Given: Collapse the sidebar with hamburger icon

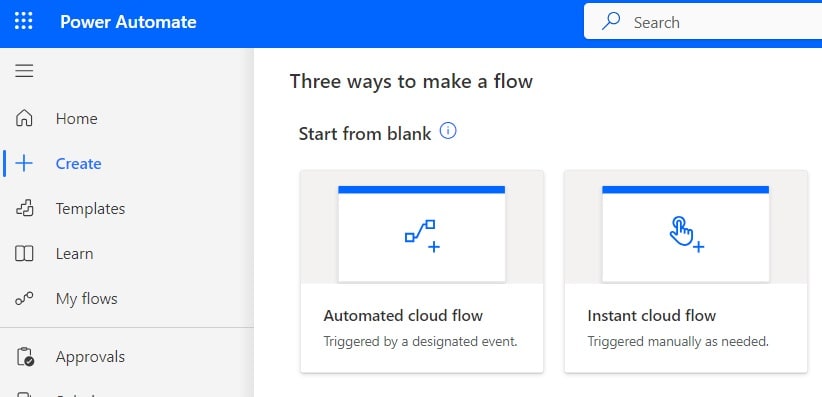Looking at the screenshot, I should pos(24,71).
